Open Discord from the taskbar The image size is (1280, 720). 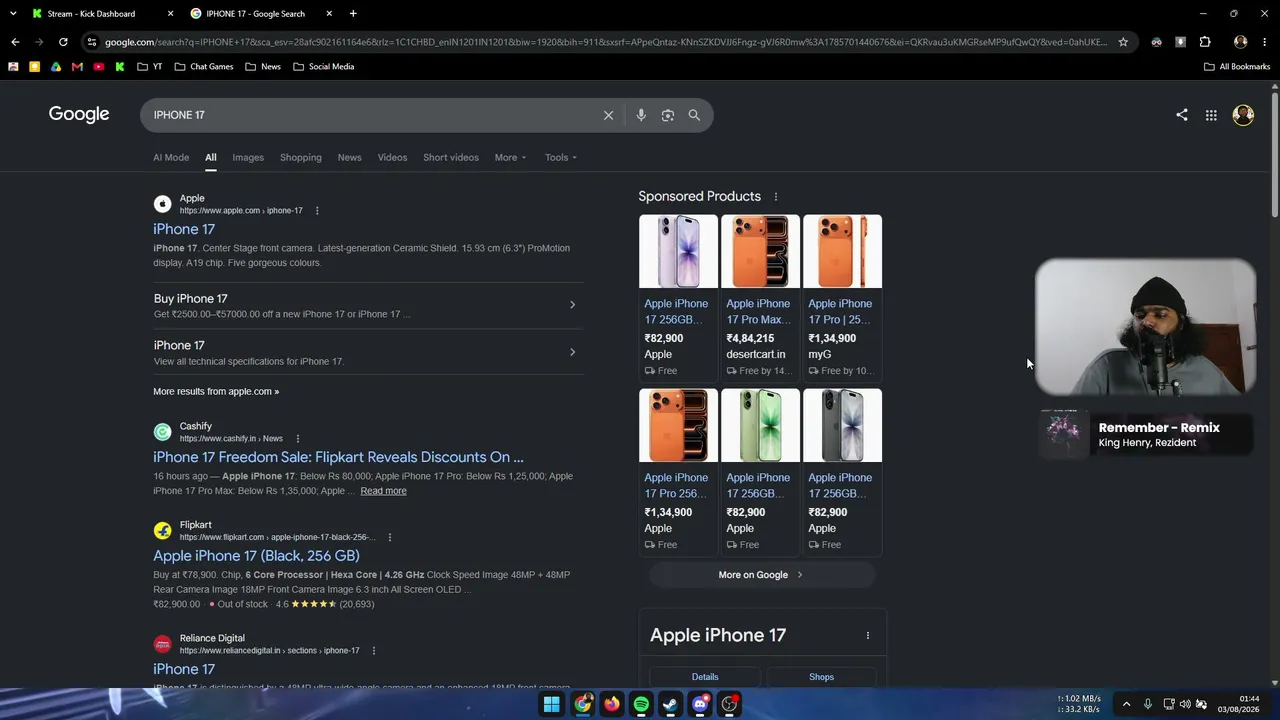coord(700,704)
